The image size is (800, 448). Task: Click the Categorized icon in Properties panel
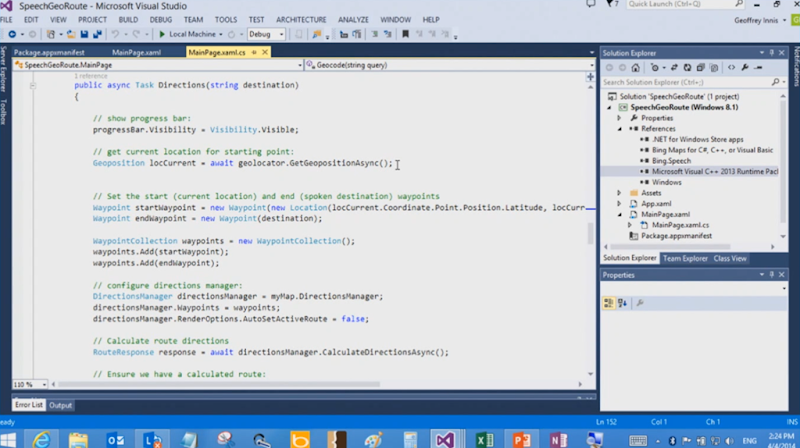[x=608, y=303]
